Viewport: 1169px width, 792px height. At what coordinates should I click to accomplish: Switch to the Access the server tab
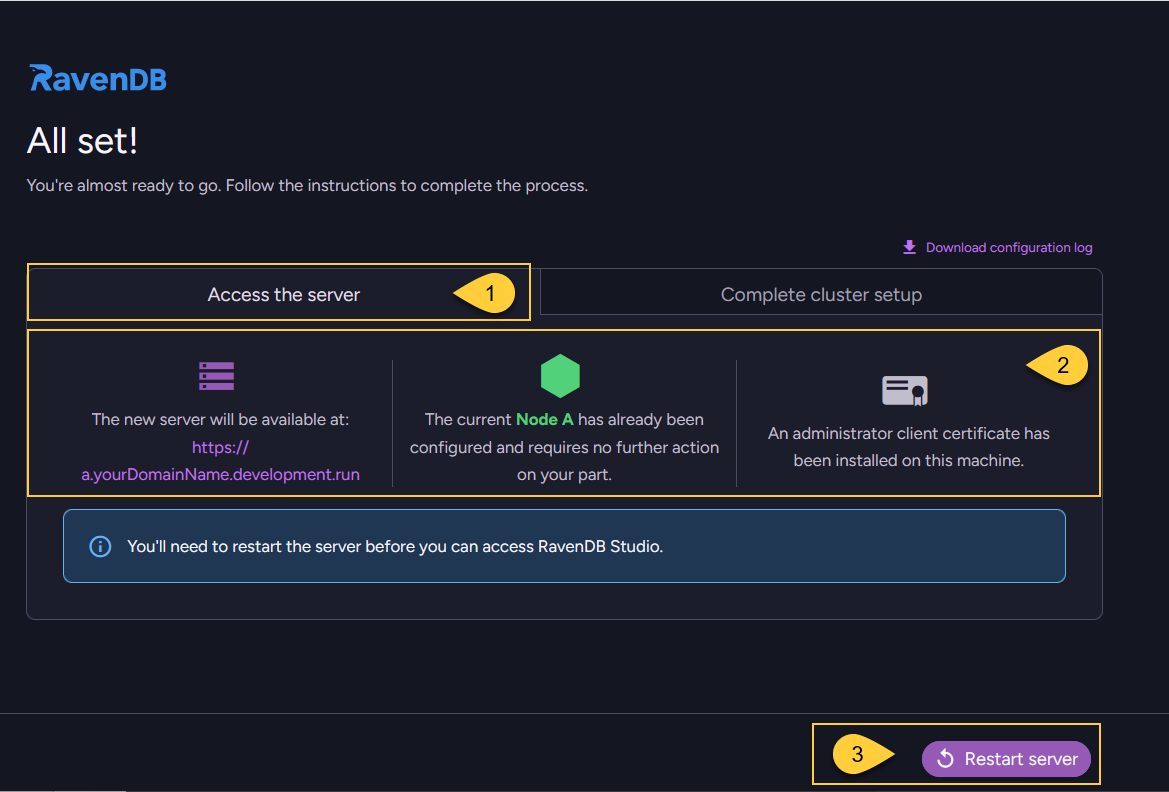coord(283,295)
